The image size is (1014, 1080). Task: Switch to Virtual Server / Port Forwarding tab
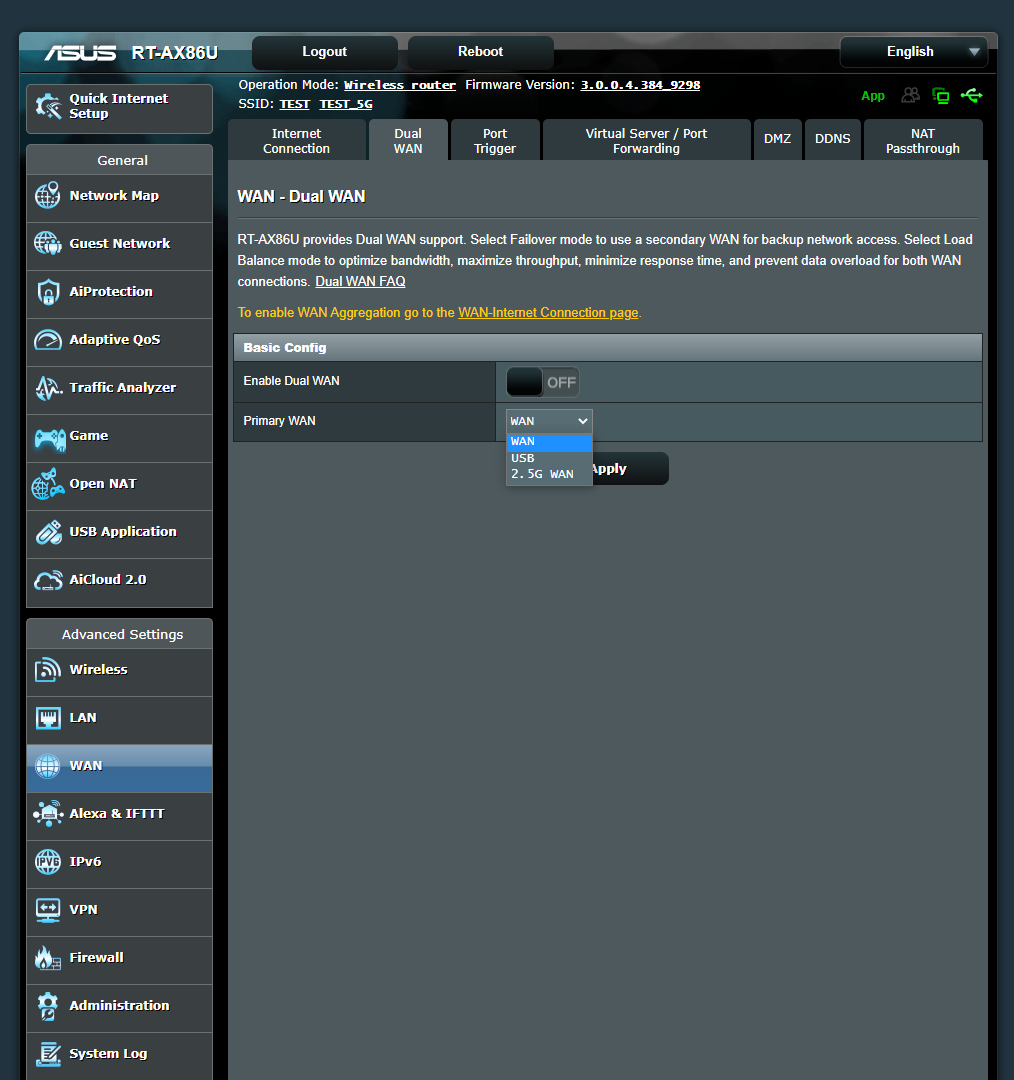pos(646,141)
